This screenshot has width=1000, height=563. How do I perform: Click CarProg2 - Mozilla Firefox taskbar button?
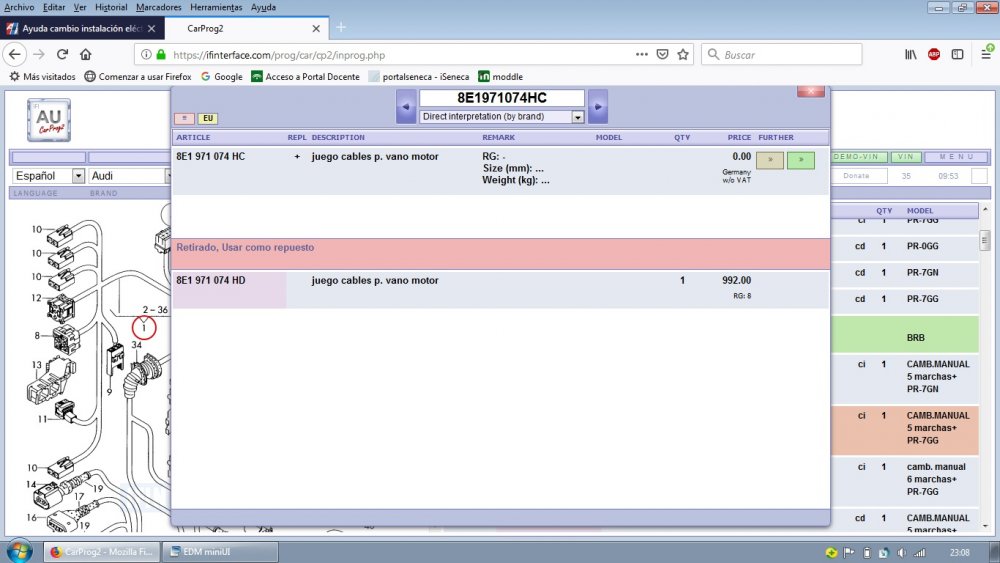click(x=101, y=552)
